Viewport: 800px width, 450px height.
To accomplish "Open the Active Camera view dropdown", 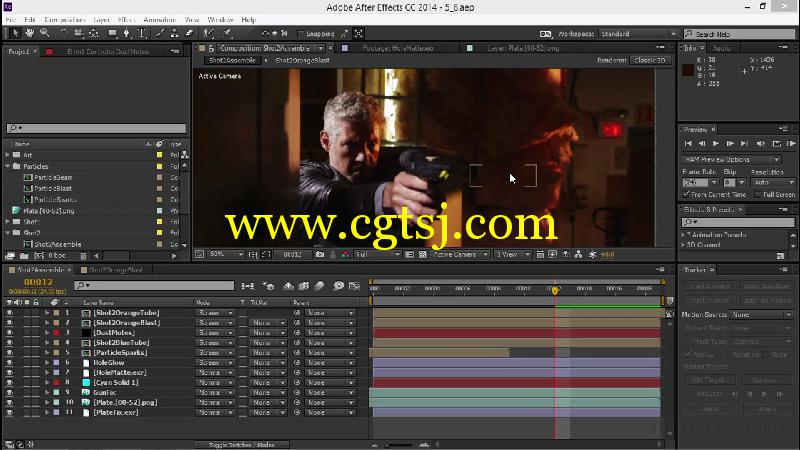I will [460, 254].
